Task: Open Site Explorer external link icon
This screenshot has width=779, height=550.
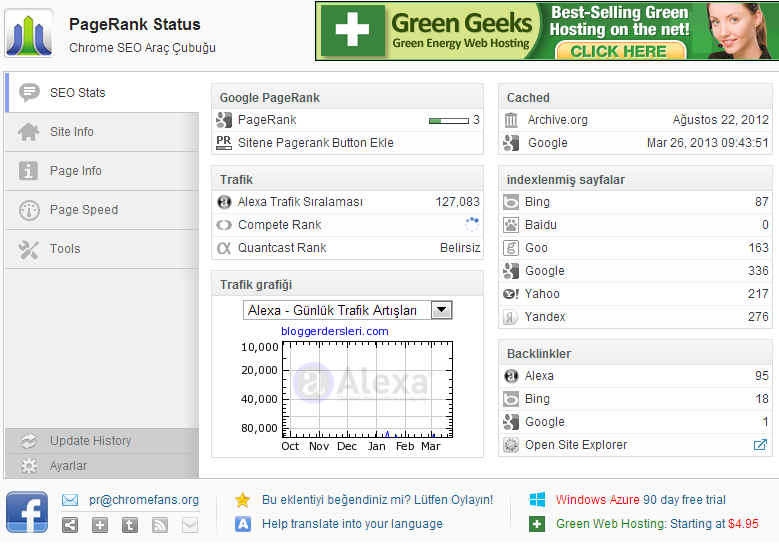Action: click(x=760, y=445)
